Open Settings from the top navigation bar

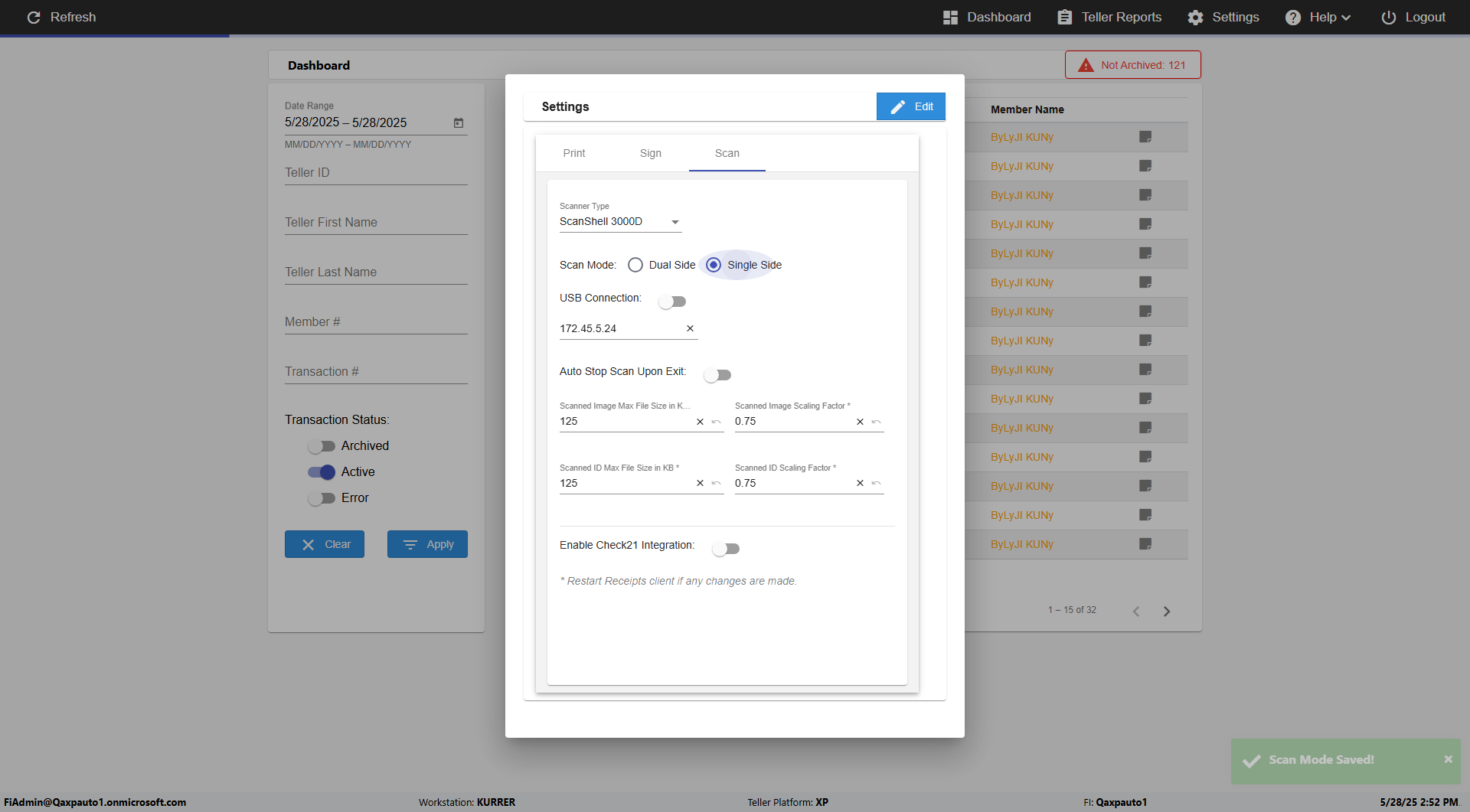[x=1223, y=17]
